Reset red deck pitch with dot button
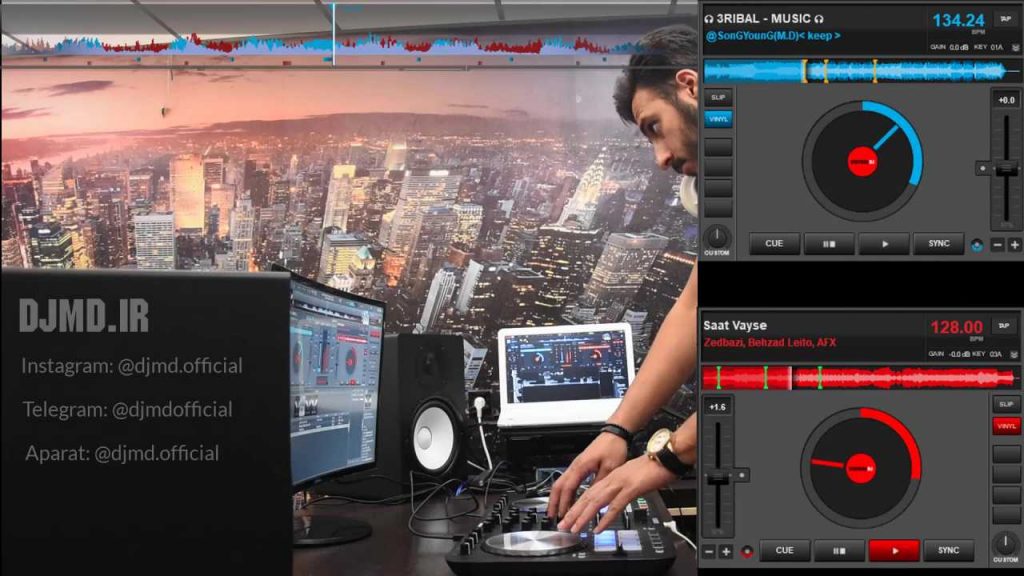Image resolution: width=1024 pixels, height=576 pixels. tap(741, 475)
